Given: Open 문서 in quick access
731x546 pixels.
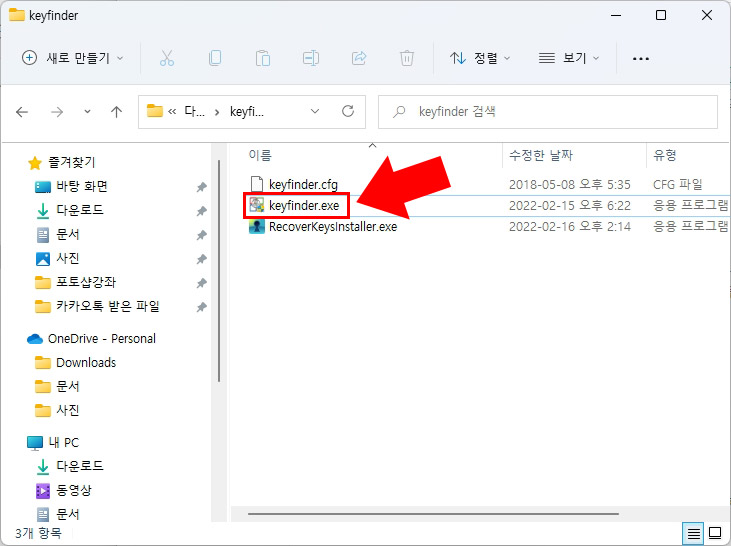Looking at the screenshot, I should coord(68,234).
